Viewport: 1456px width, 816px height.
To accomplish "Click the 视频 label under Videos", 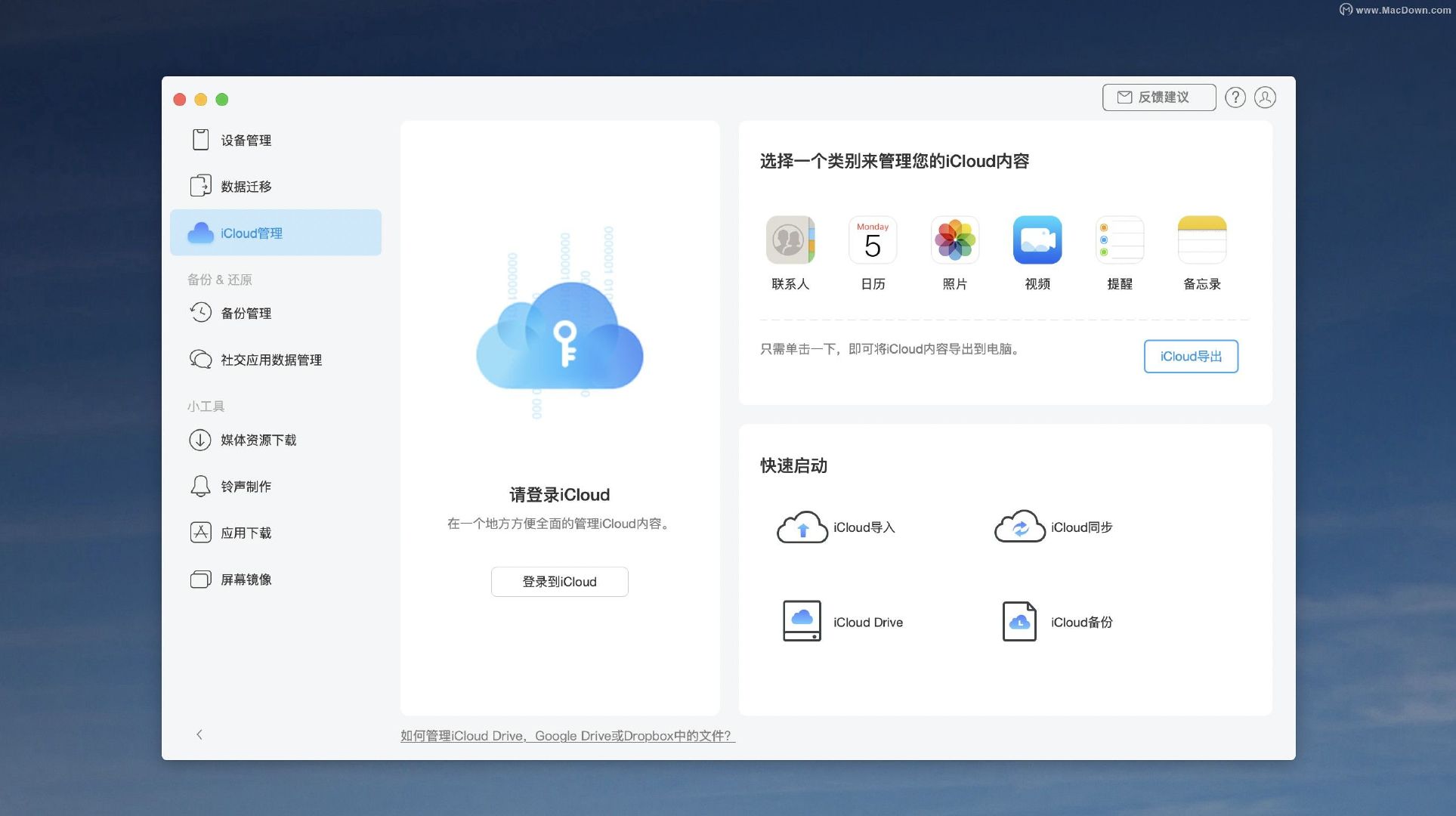I will pos(1037,284).
